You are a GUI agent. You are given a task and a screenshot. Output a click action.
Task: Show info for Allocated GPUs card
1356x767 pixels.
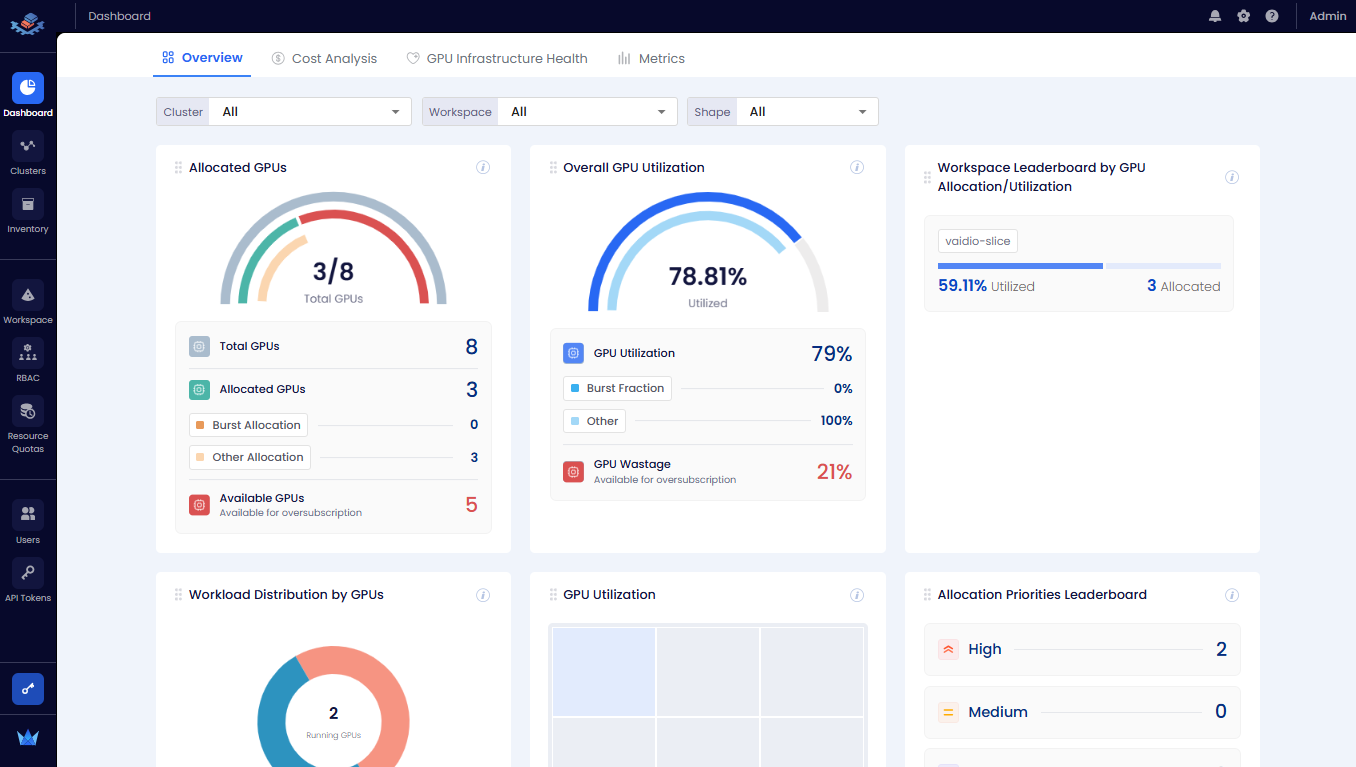(483, 168)
